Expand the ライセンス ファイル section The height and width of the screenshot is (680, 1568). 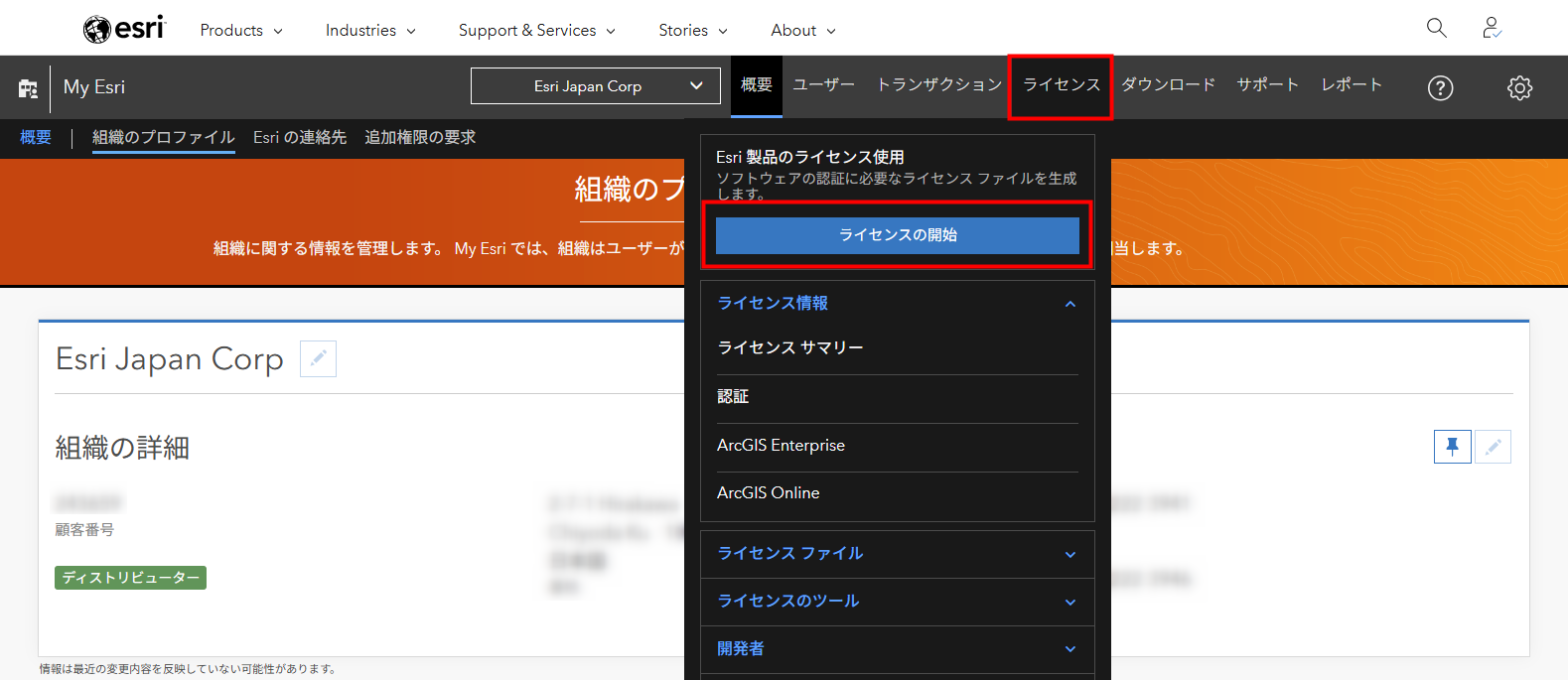point(1069,554)
